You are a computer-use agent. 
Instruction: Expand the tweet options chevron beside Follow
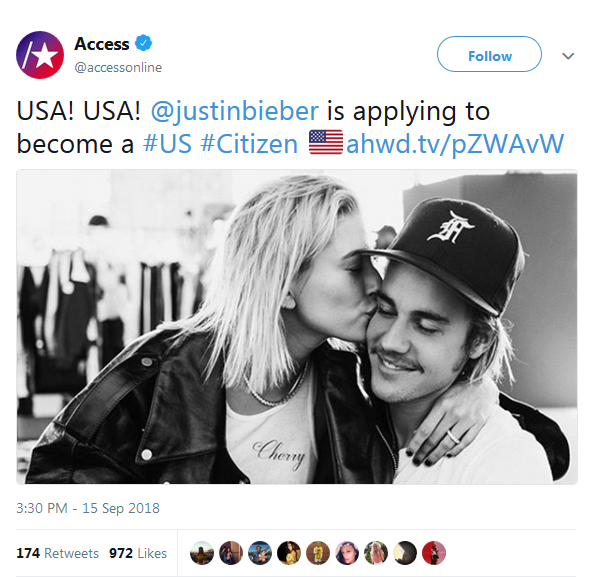click(568, 56)
